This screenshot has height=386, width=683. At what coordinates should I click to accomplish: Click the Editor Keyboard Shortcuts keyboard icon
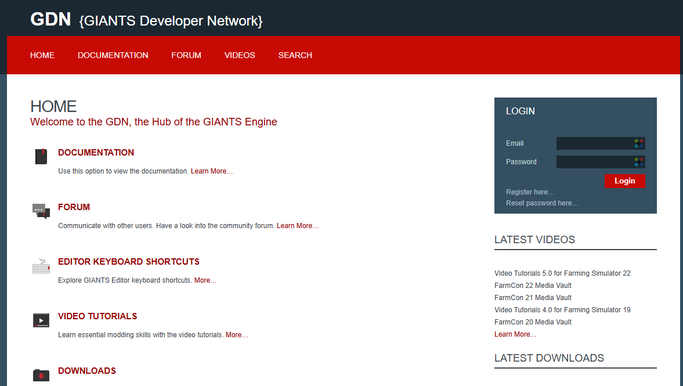tap(41, 266)
